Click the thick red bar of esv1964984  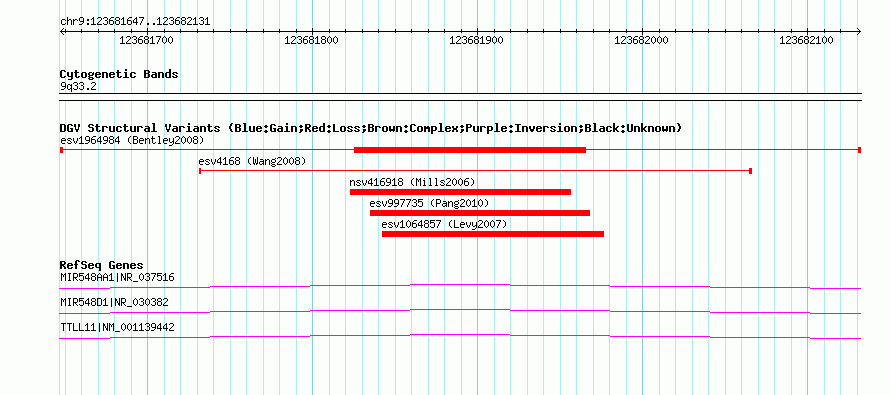(470, 150)
